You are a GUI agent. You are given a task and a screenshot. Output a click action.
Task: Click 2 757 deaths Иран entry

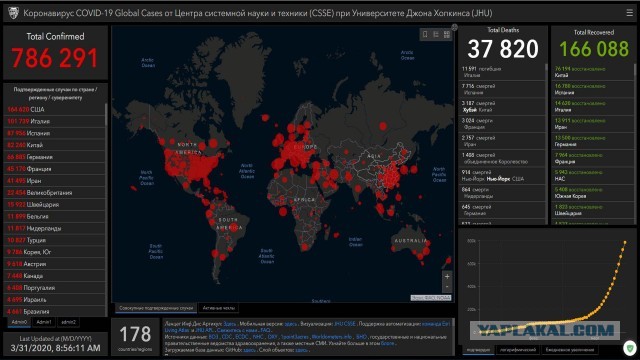(502, 141)
